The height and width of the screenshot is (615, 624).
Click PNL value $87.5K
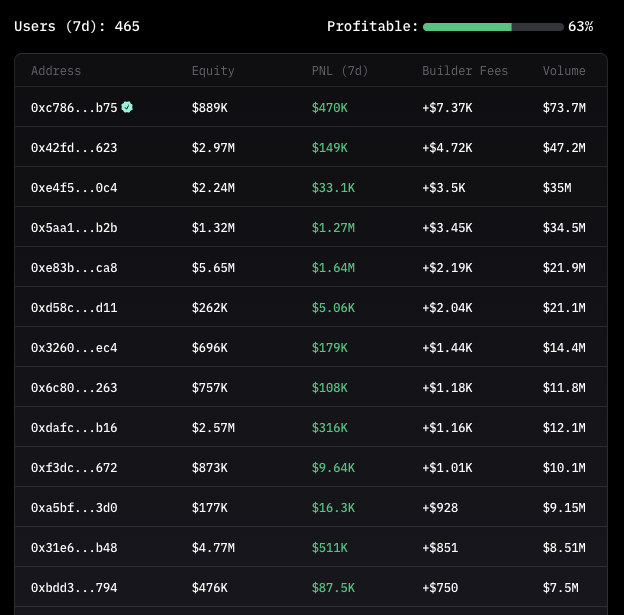pyautogui.click(x=333, y=588)
